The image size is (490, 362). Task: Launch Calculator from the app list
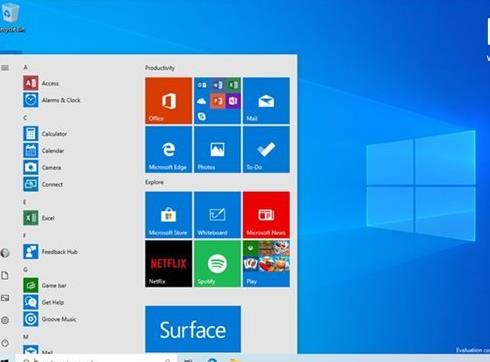point(45,134)
